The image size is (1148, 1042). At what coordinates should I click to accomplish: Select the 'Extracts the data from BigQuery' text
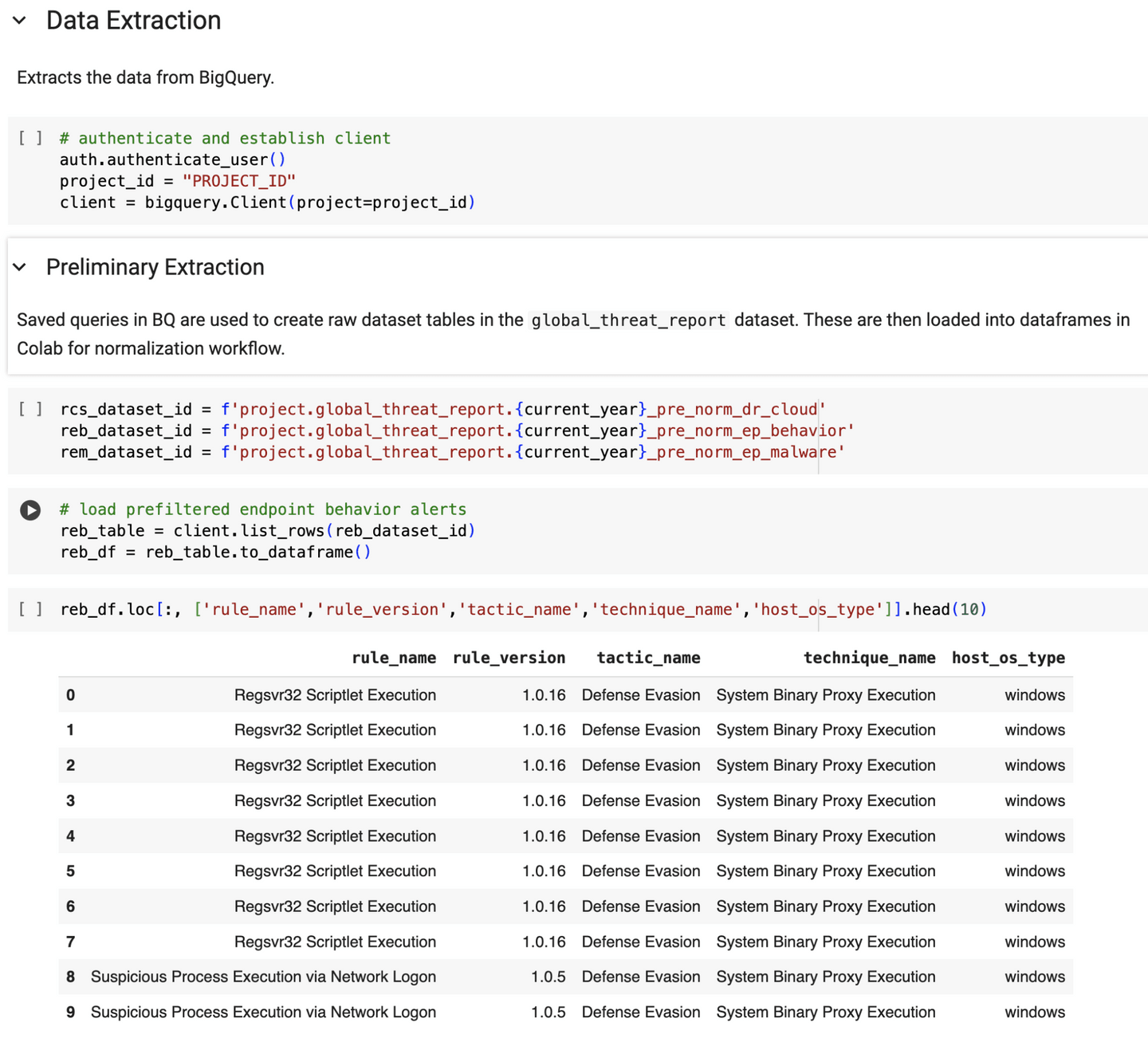point(145,77)
